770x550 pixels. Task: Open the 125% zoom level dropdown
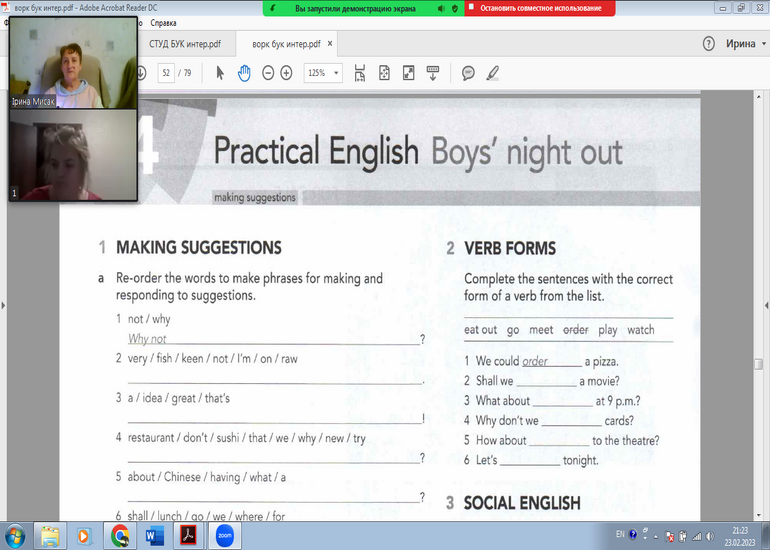click(323, 73)
